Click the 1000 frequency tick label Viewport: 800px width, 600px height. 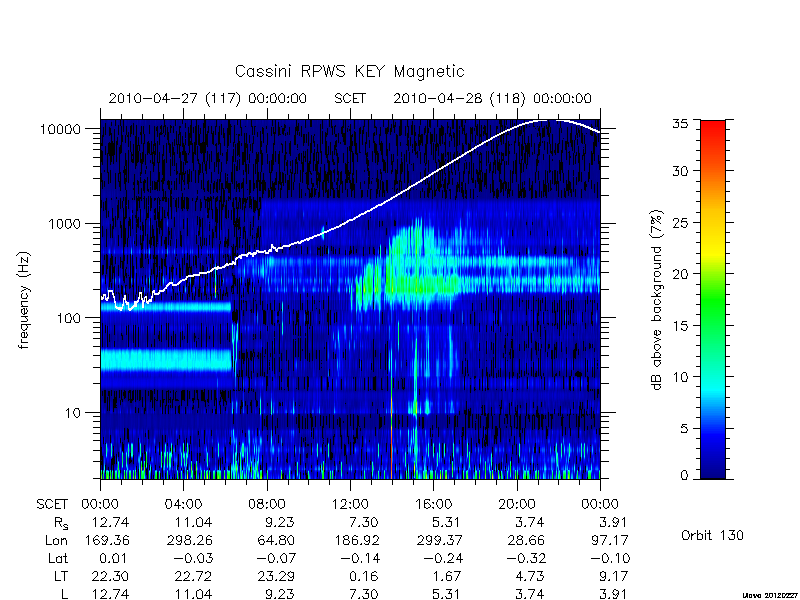[x=64, y=224]
